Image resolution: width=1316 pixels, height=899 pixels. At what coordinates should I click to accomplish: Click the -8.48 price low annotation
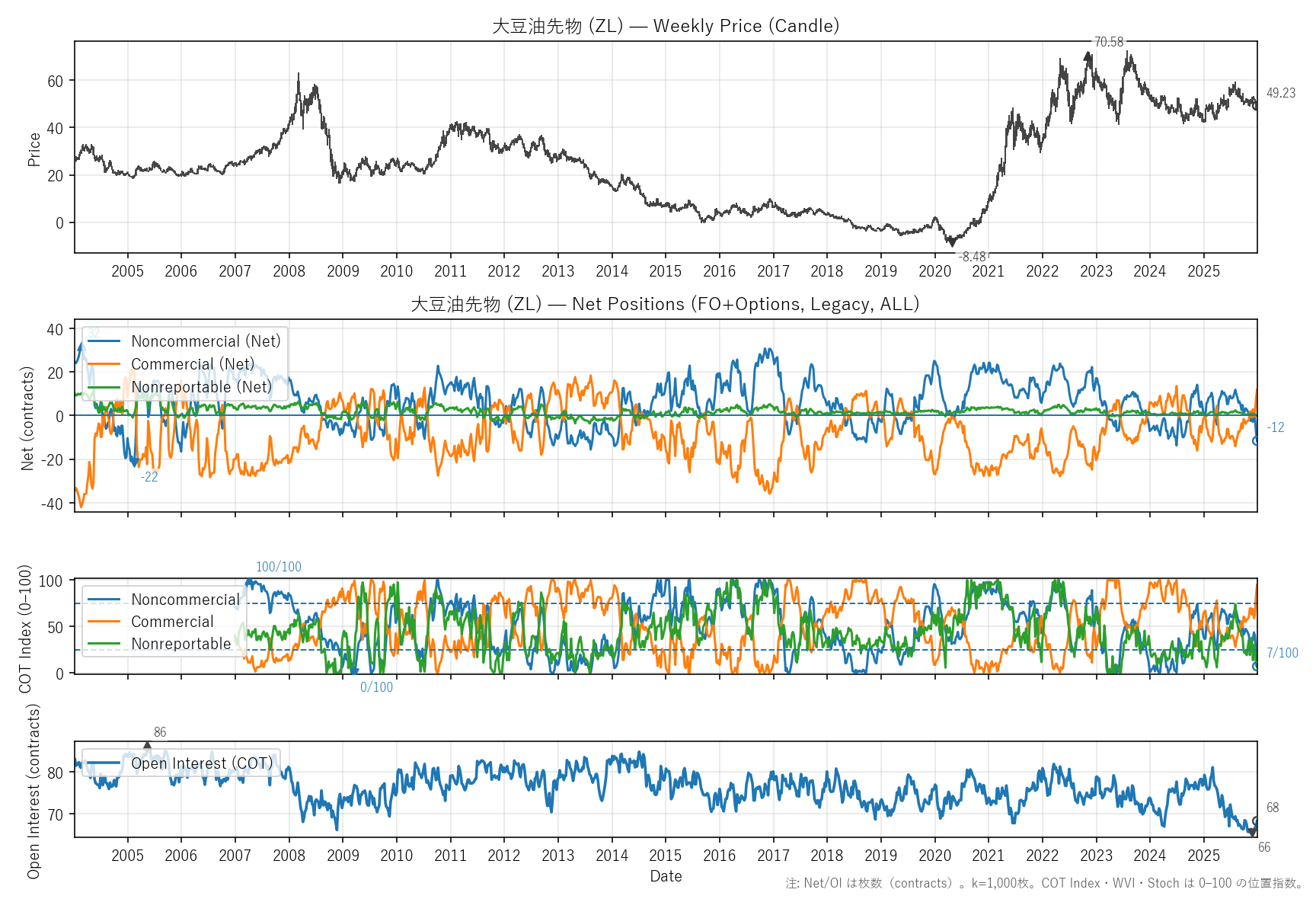point(972,257)
